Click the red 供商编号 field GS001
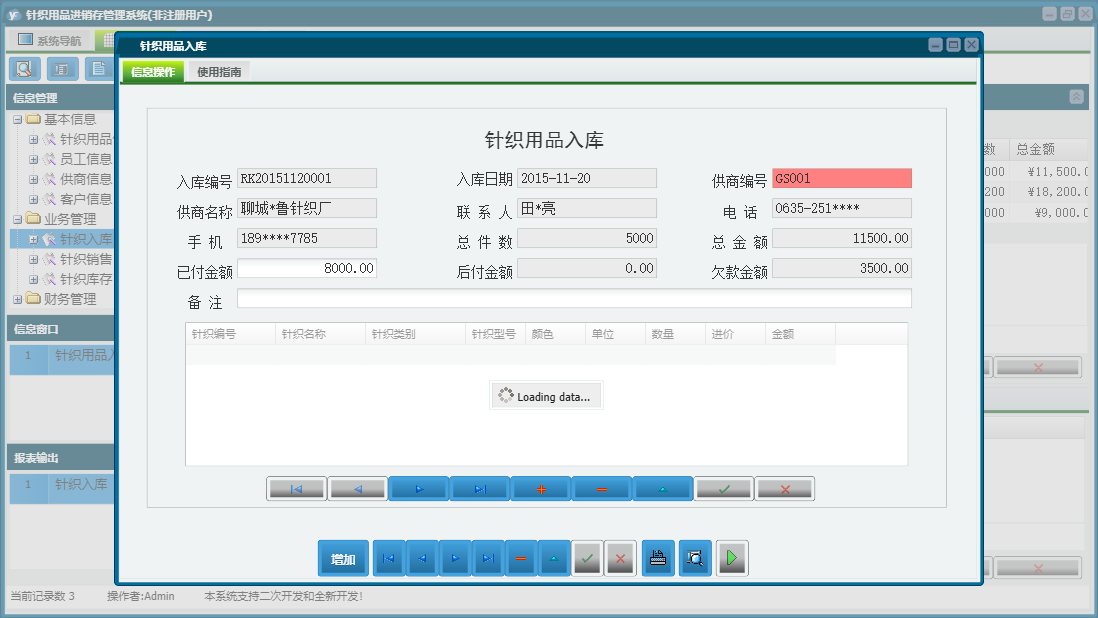The height and width of the screenshot is (618, 1098). point(841,179)
